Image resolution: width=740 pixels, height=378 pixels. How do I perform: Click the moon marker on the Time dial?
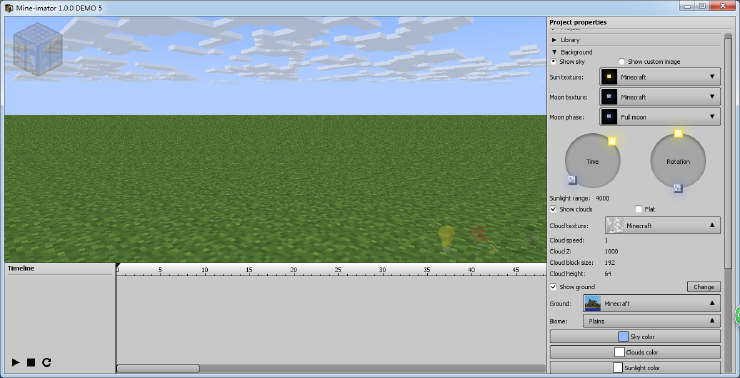(x=572, y=180)
